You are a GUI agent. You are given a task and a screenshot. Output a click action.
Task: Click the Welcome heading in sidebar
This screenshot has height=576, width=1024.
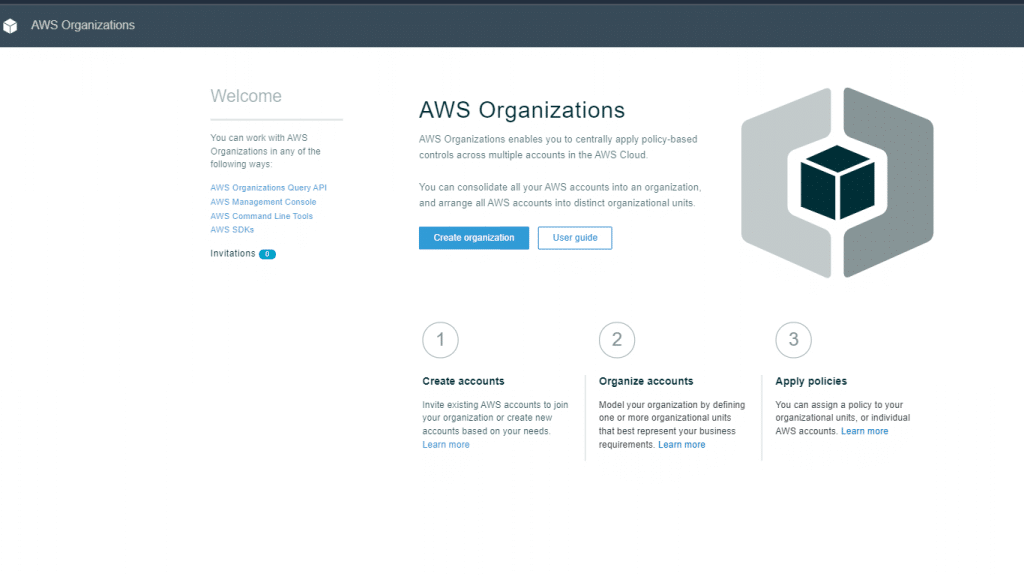click(246, 96)
